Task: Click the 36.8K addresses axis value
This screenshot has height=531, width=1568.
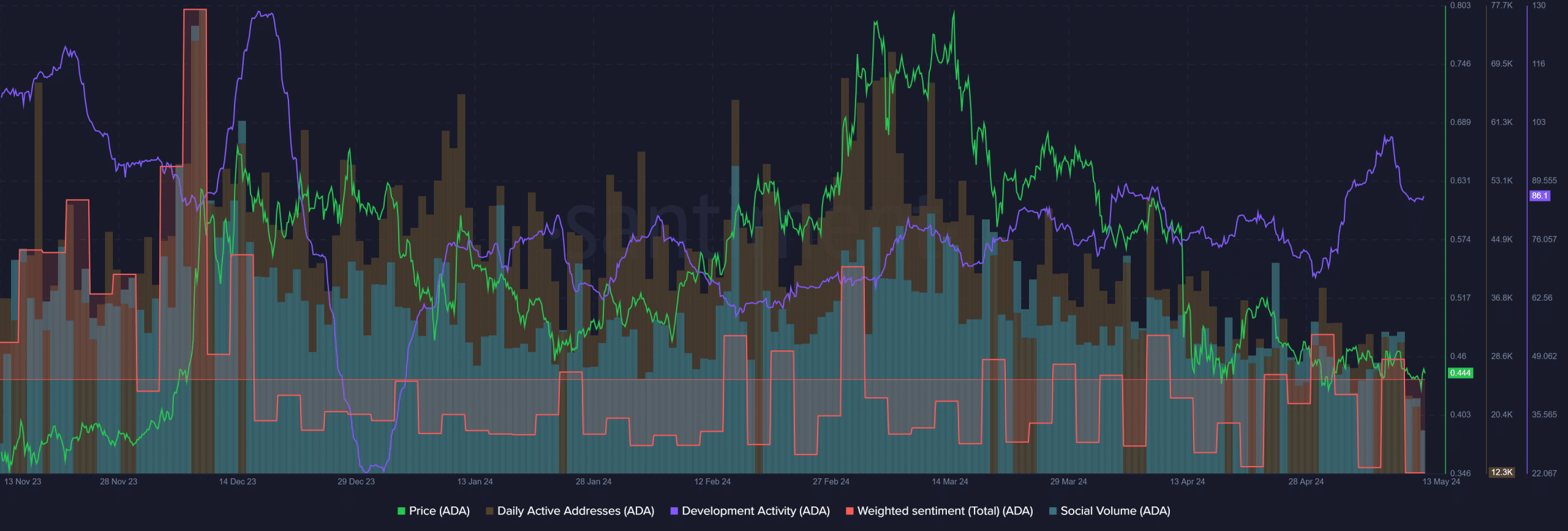Action: [1502, 298]
